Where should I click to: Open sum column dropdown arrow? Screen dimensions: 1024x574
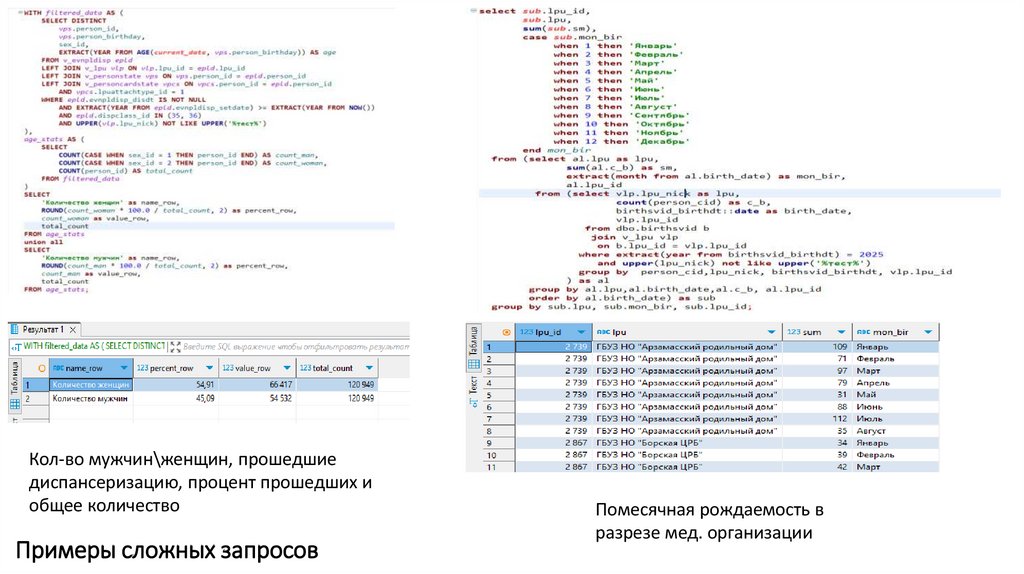841,332
